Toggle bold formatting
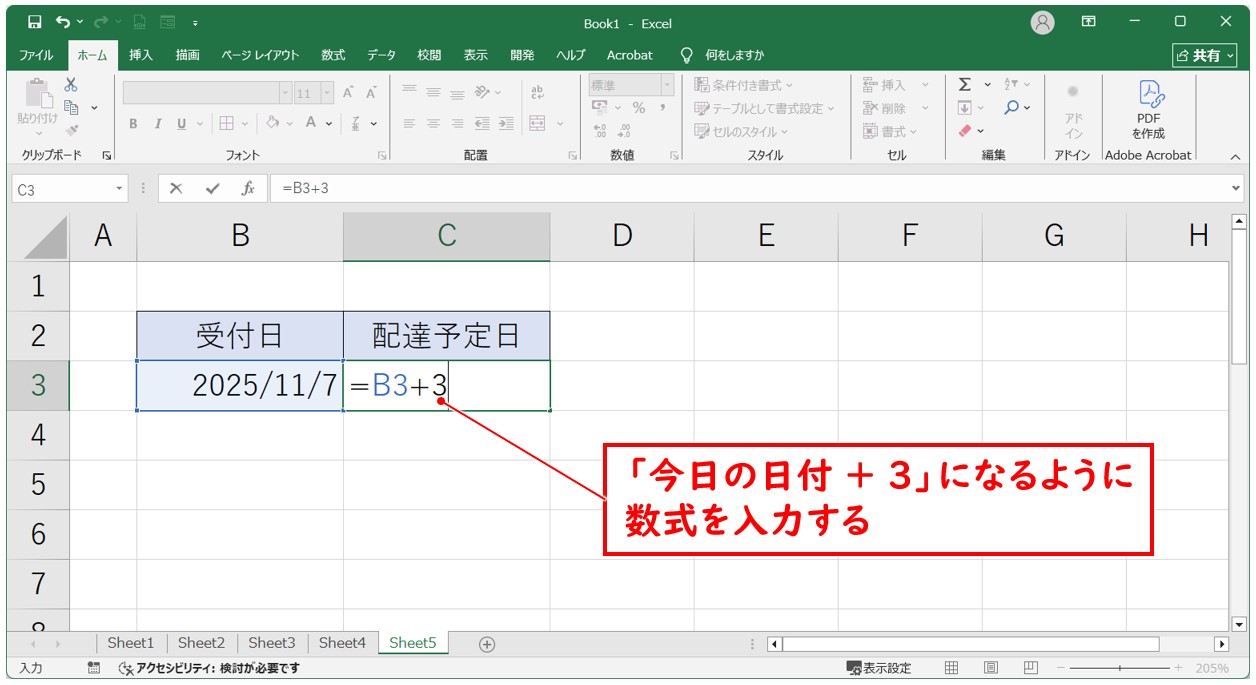1256x685 pixels. coord(131,124)
